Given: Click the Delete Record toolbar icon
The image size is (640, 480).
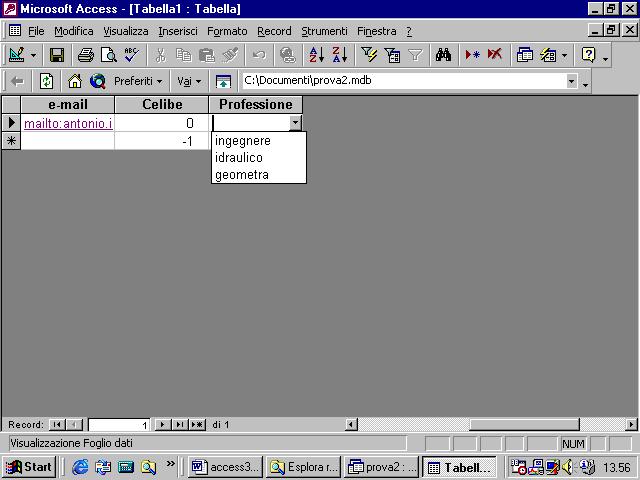Looking at the screenshot, I should coord(495,55).
